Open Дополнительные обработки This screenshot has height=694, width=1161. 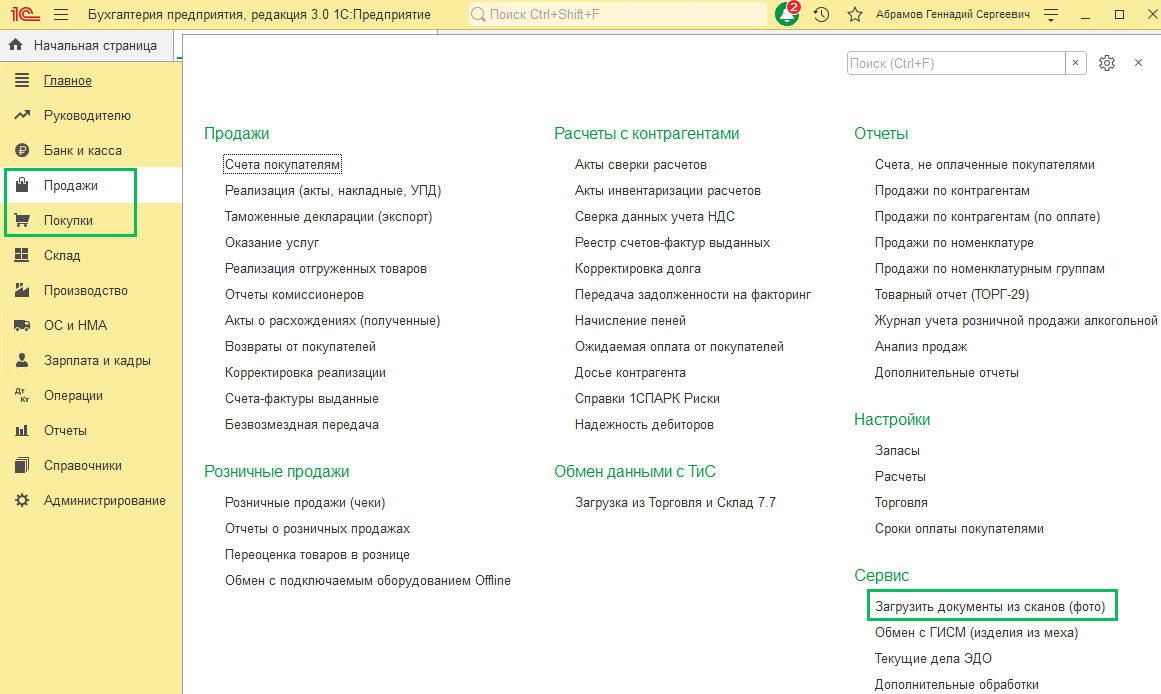pos(957,684)
